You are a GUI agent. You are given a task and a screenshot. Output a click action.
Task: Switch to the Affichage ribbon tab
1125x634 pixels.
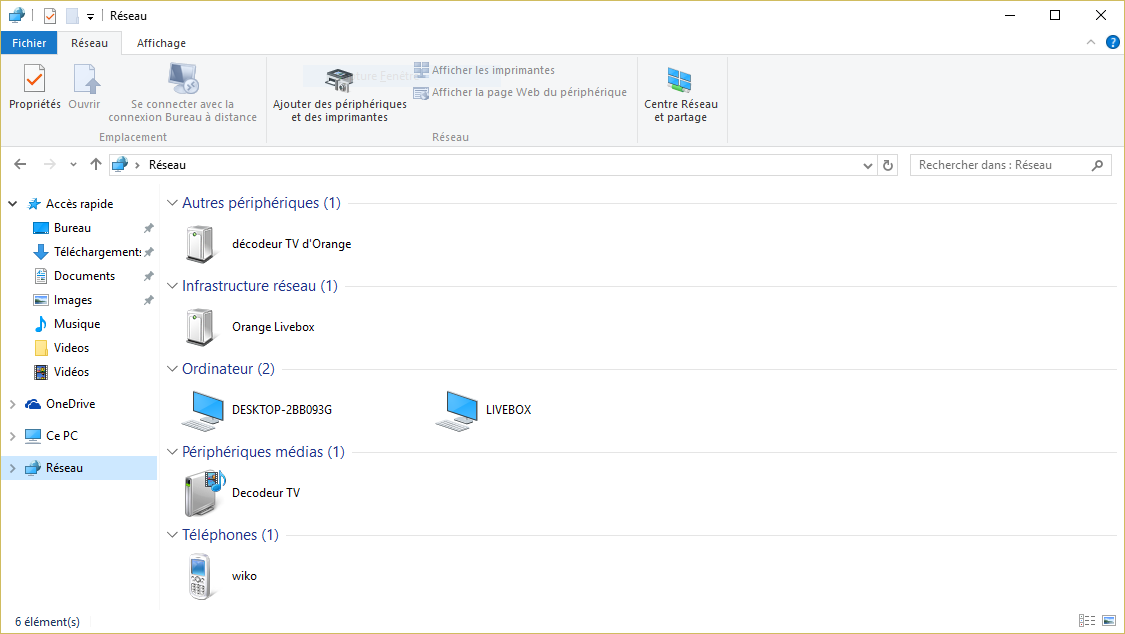click(x=161, y=43)
